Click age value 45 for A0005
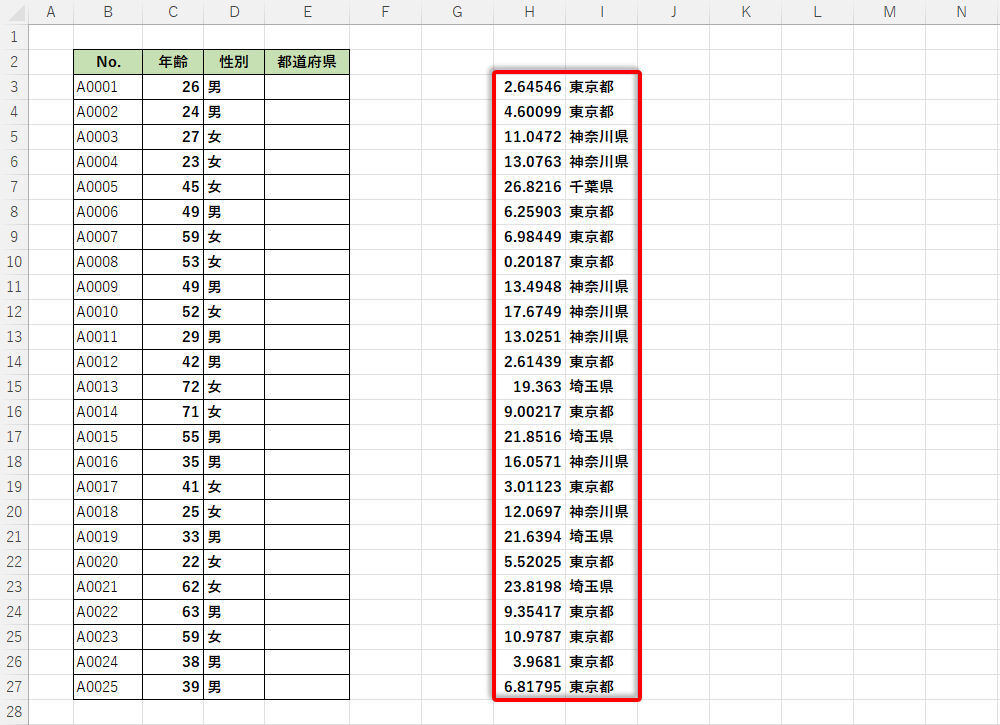 coord(173,187)
